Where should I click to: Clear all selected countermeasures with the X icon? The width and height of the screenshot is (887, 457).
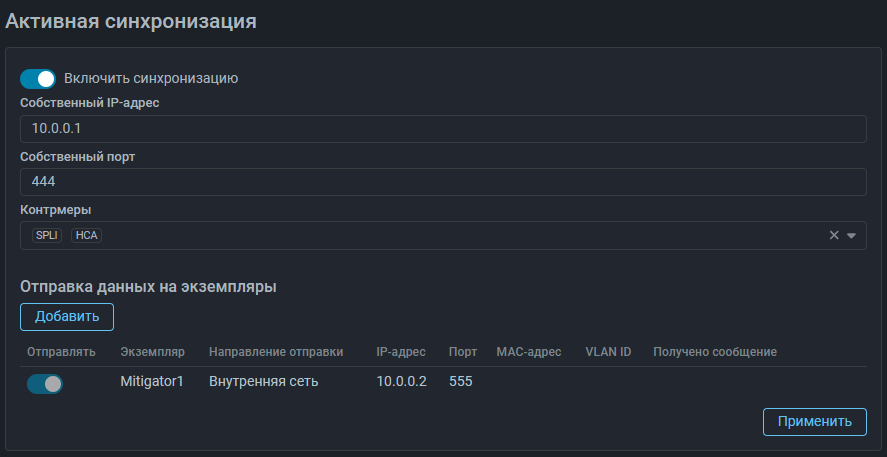tap(834, 236)
